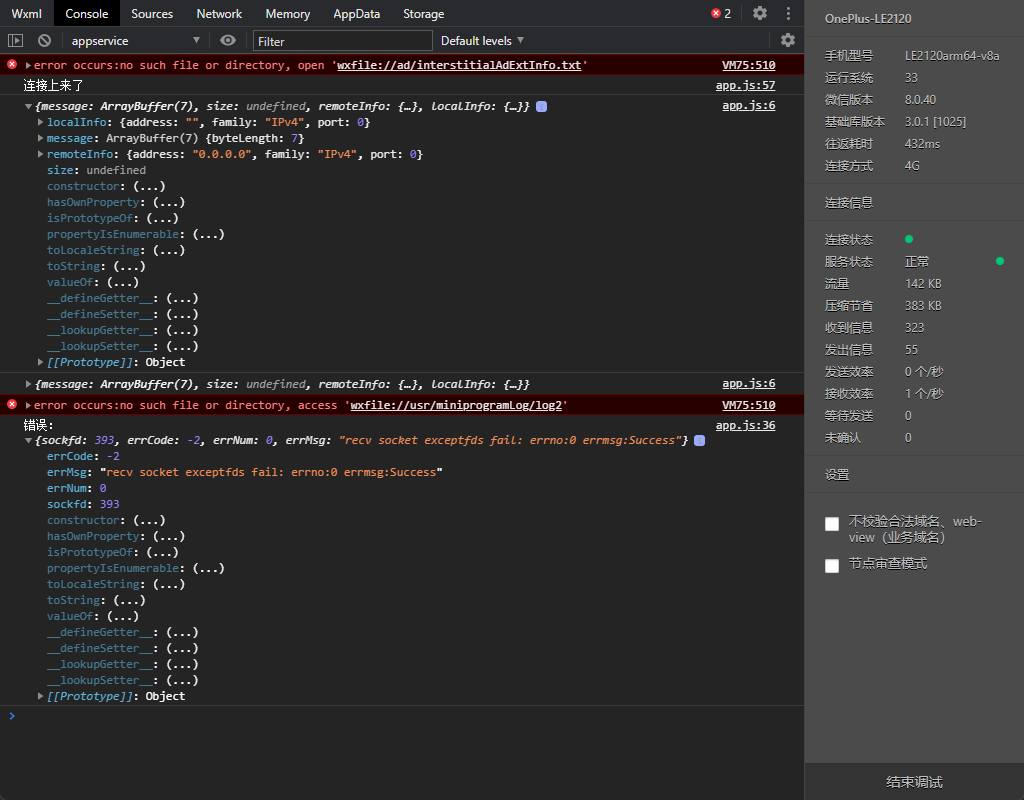
Task: Select the errCode: -2 property
Action: click(x=83, y=456)
